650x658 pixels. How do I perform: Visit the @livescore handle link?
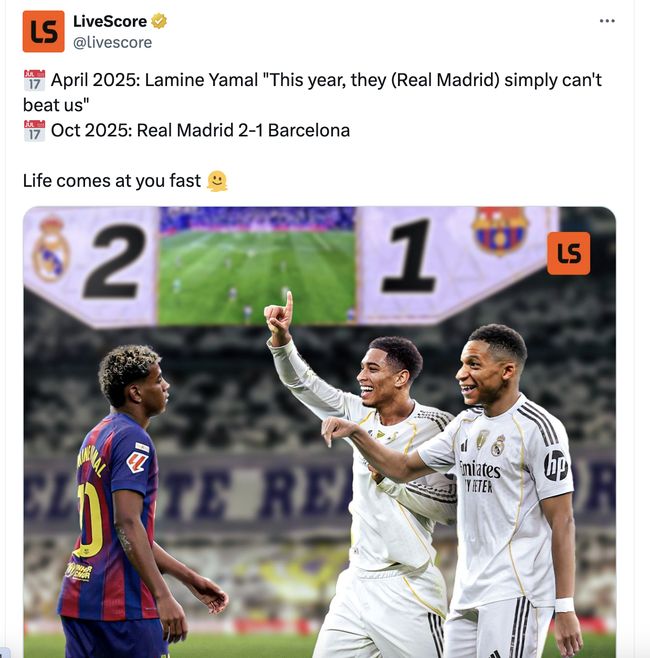tap(112, 42)
